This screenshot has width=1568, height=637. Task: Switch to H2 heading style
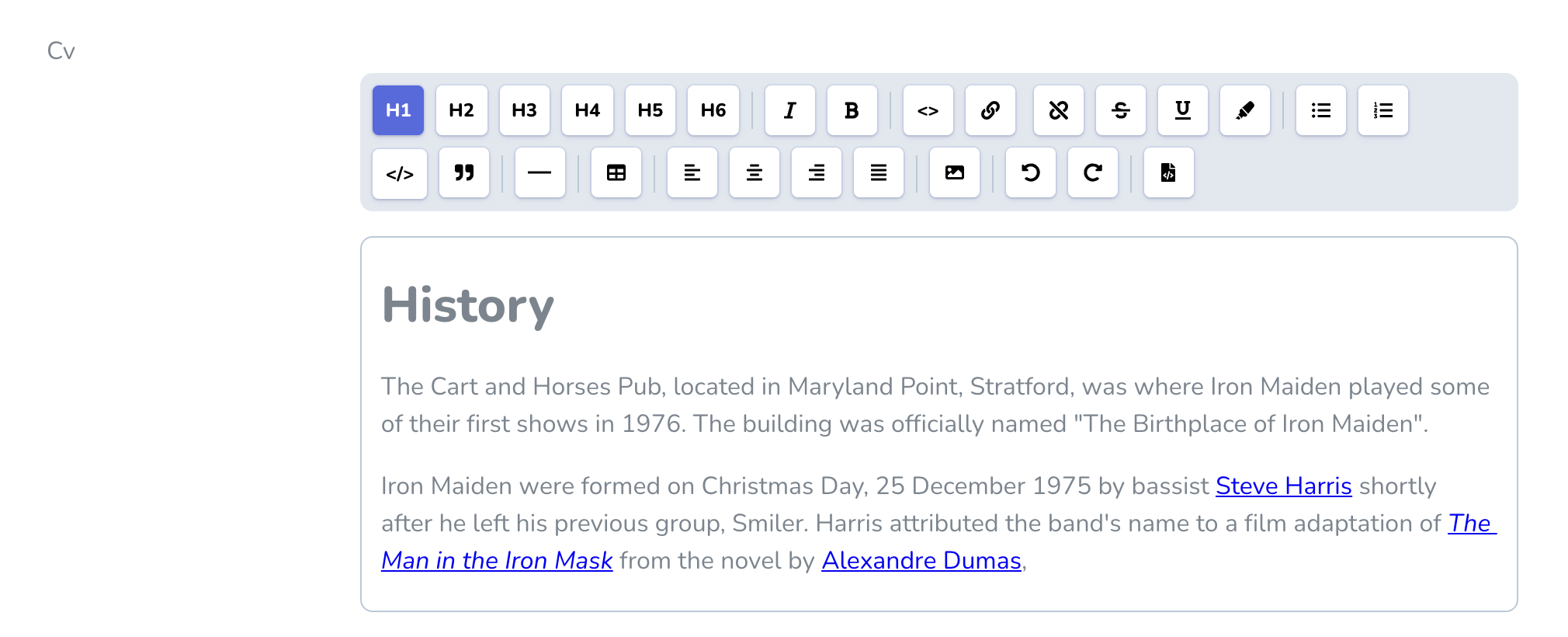coord(461,110)
